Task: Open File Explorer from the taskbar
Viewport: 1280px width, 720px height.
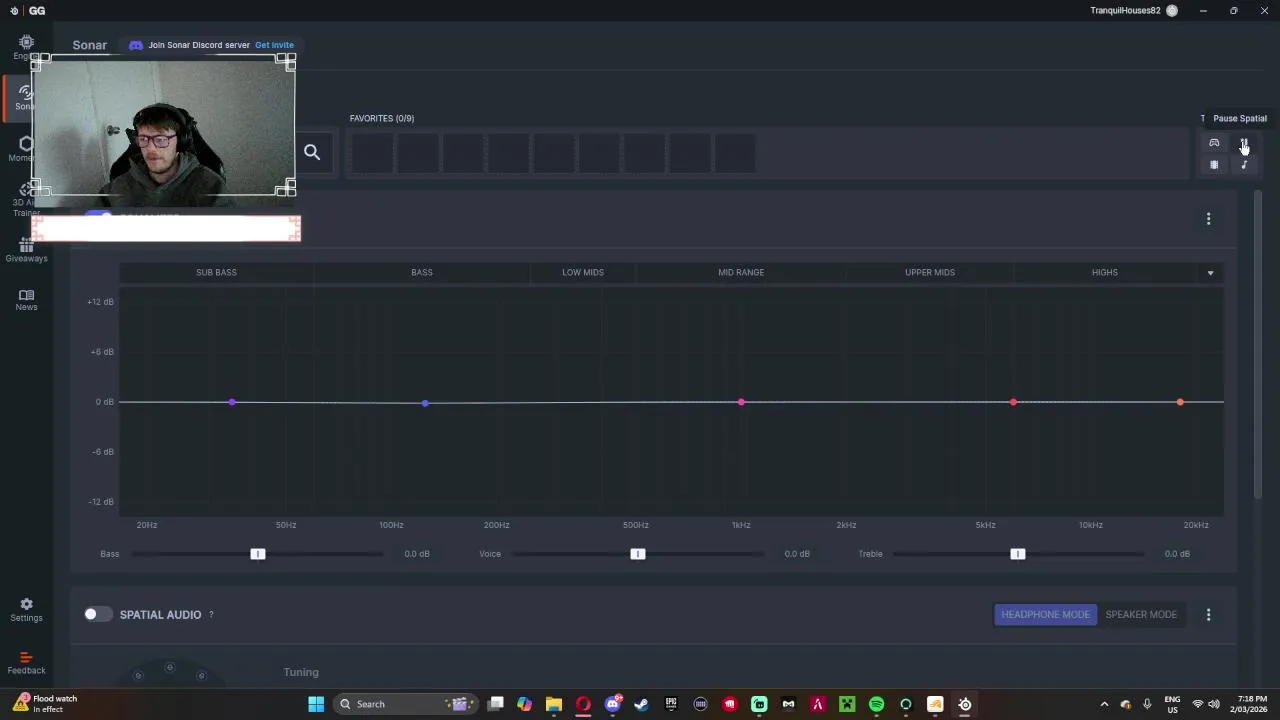Action: 554,704
